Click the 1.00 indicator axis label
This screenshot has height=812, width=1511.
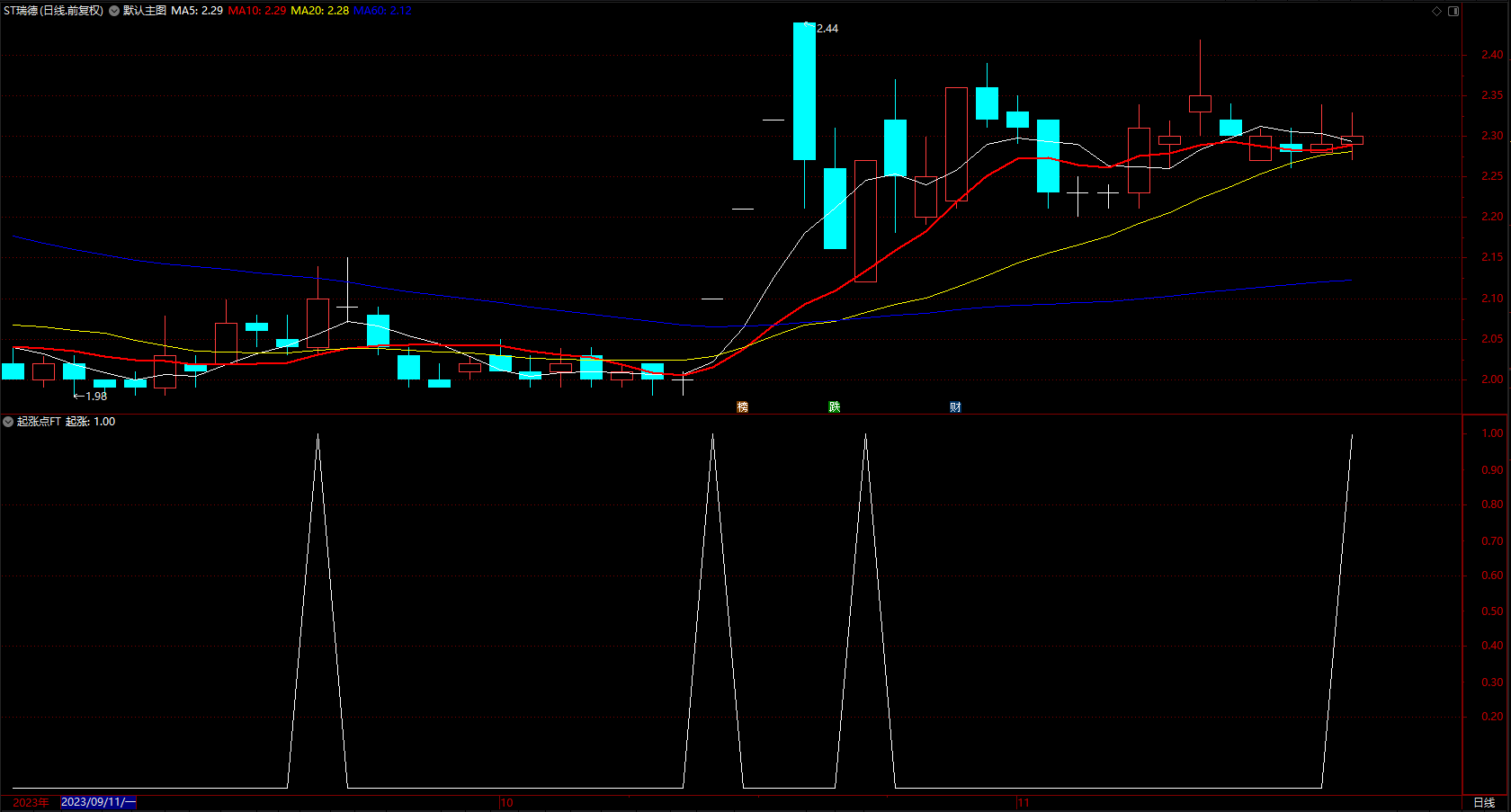(1492, 433)
